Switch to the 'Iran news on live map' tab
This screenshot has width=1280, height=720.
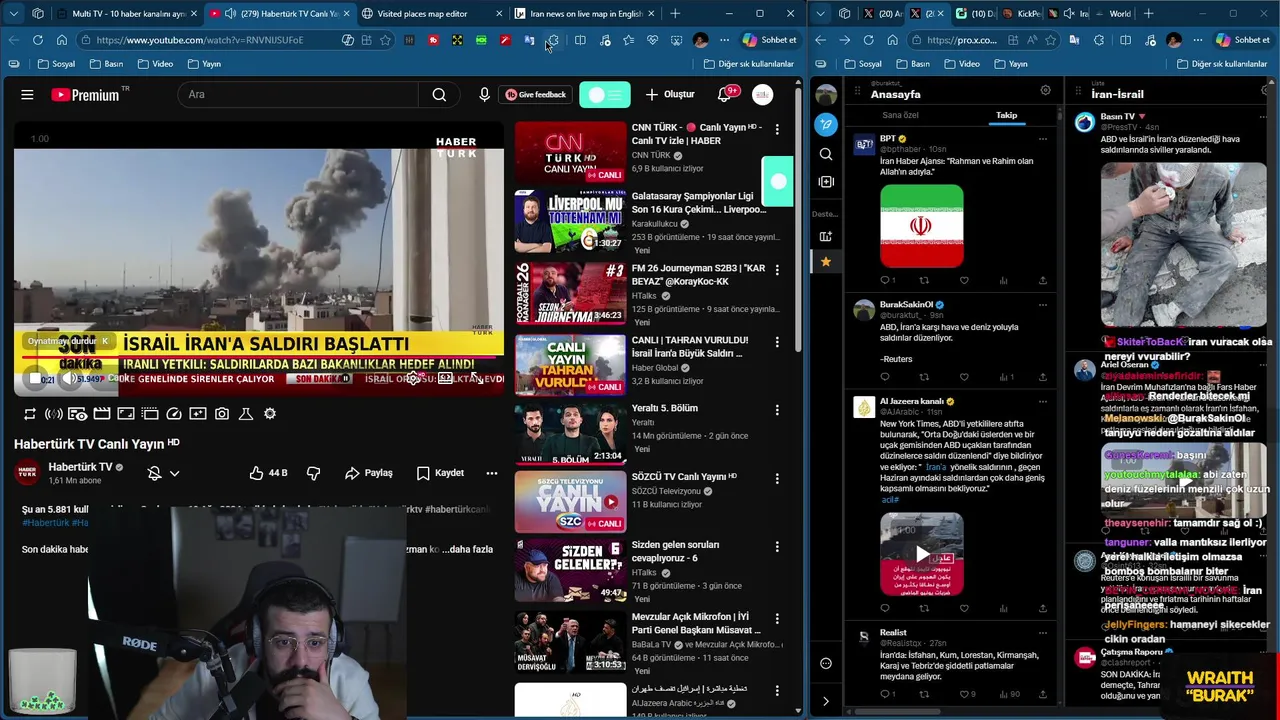[584, 14]
